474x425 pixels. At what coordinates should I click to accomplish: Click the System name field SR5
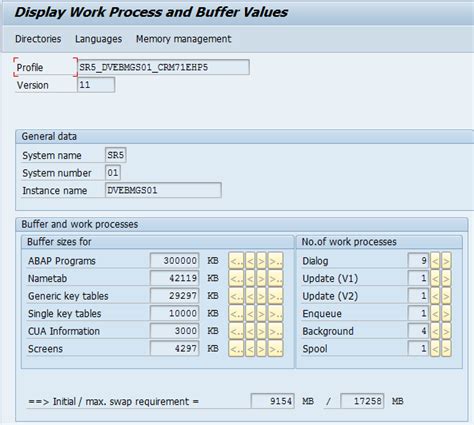tap(115, 155)
